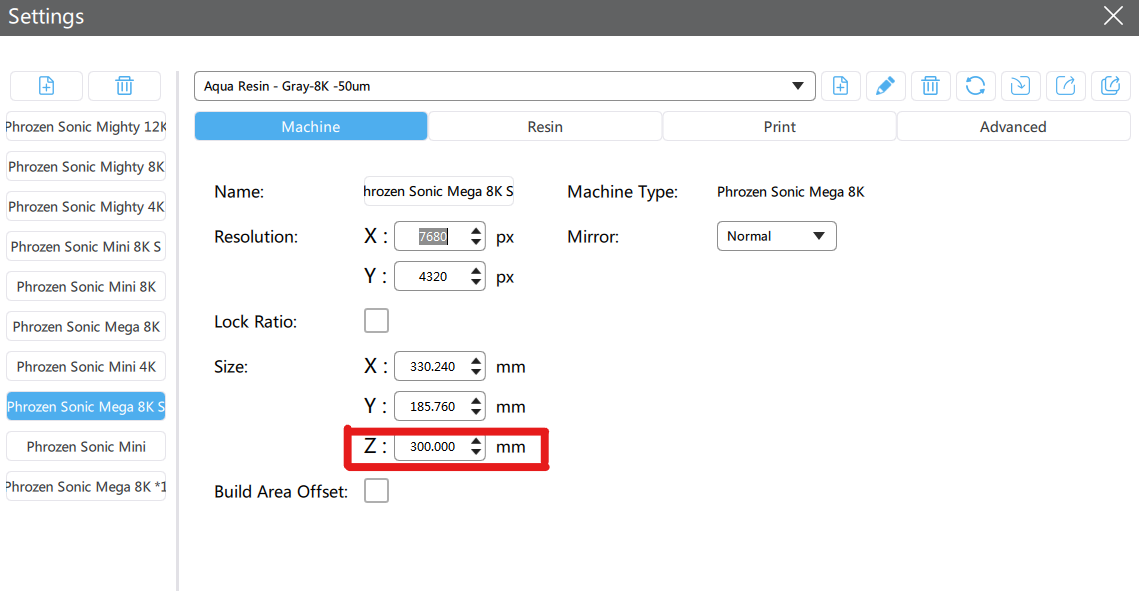Edit resin profile with pencil icon
The image size is (1139, 603).
coord(885,86)
